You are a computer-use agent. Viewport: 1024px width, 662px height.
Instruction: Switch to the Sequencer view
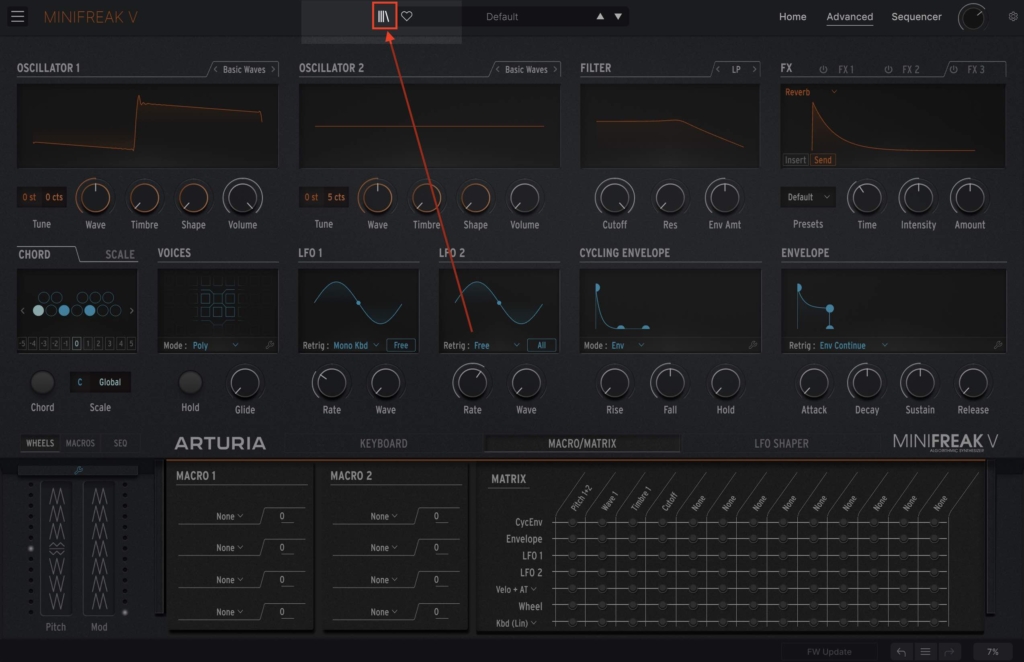click(916, 17)
